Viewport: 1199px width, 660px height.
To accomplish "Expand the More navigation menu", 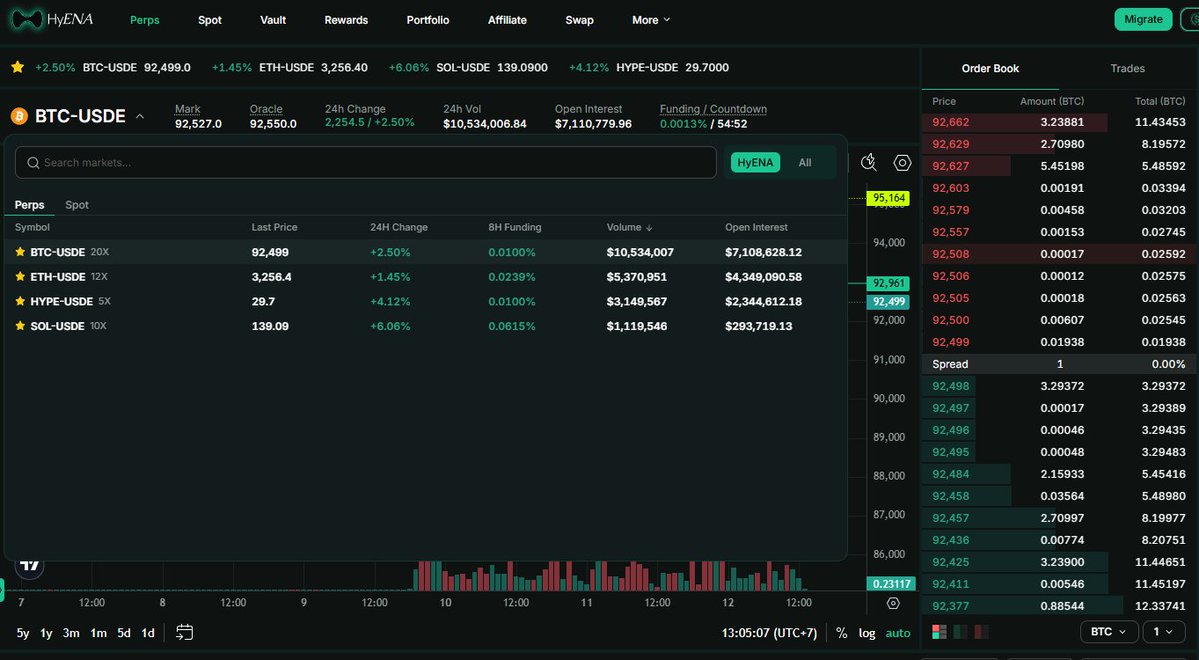I will click(651, 20).
